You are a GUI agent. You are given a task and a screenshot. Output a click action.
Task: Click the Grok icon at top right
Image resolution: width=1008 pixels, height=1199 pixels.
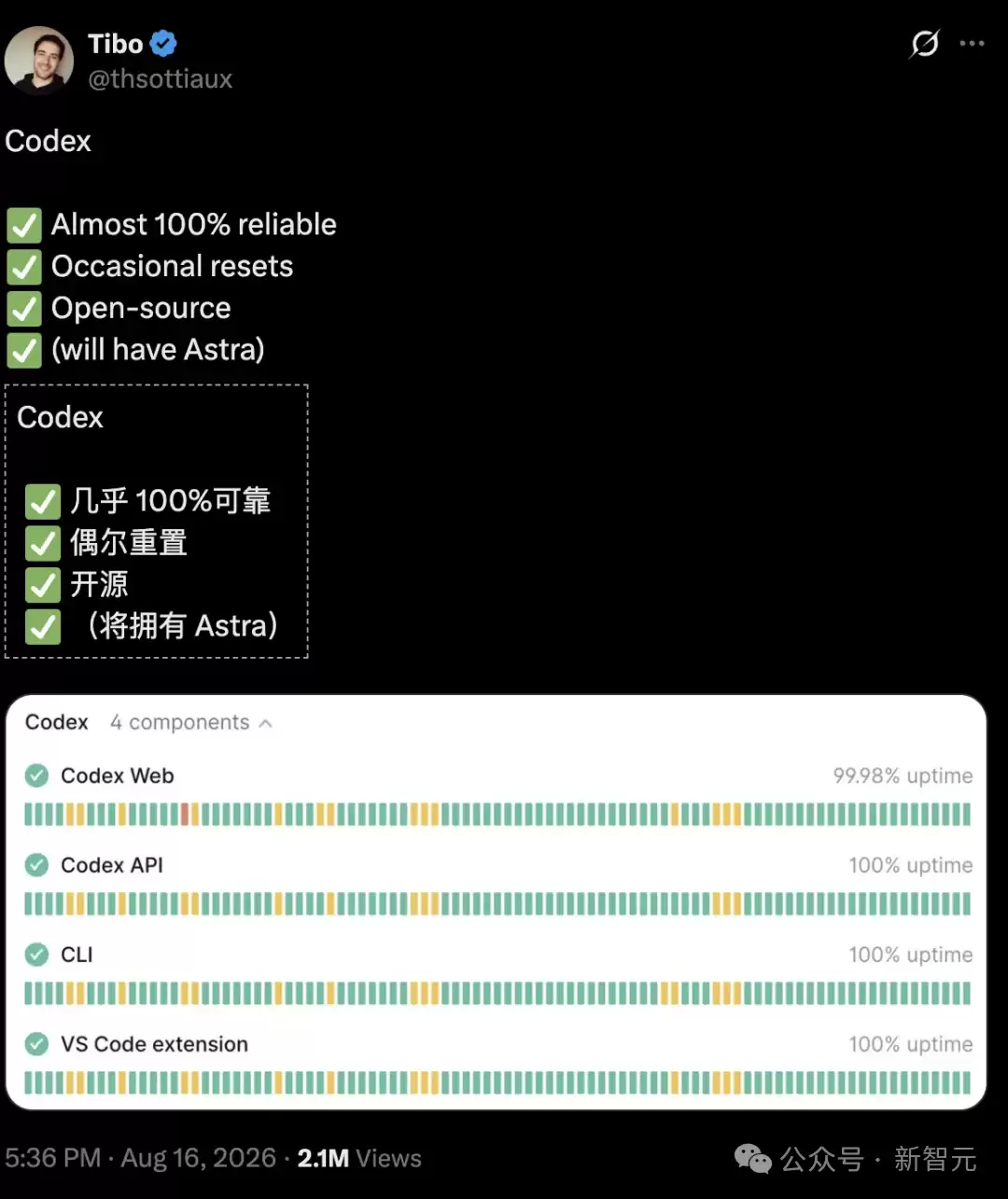pyautogui.click(x=924, y=43)
